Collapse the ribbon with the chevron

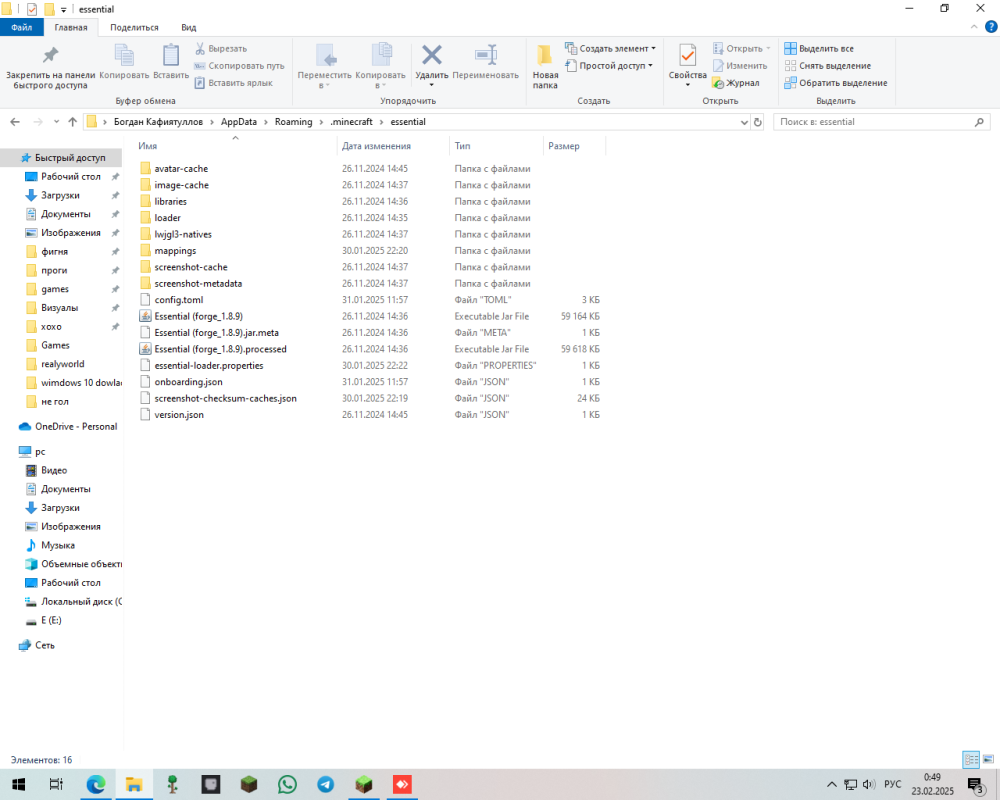[x=973, y=27]
